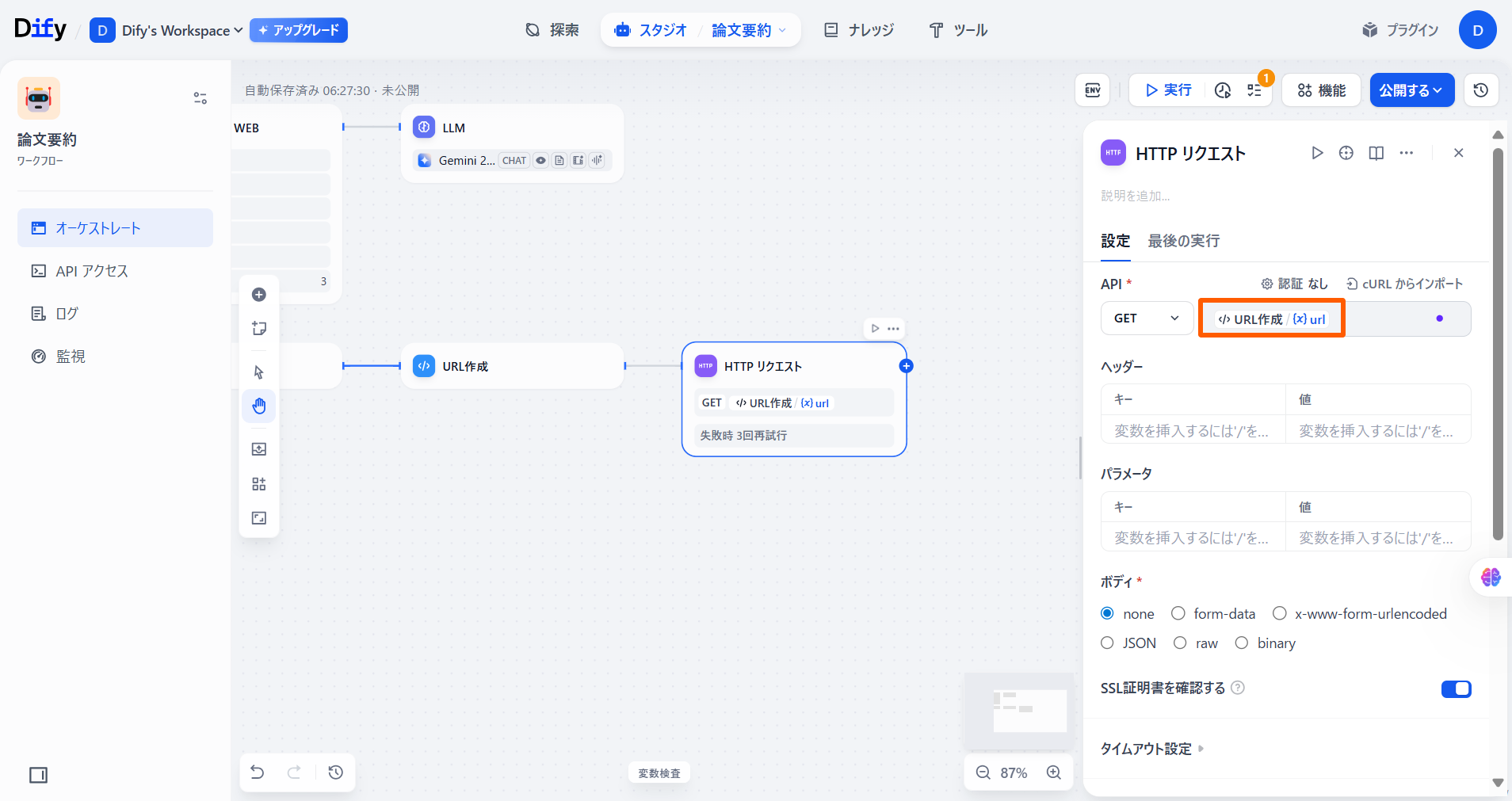The height and width of the screenshot is (801, 1512).
Task: Click the ENV environment variables icon
Action: point(1092,90)
